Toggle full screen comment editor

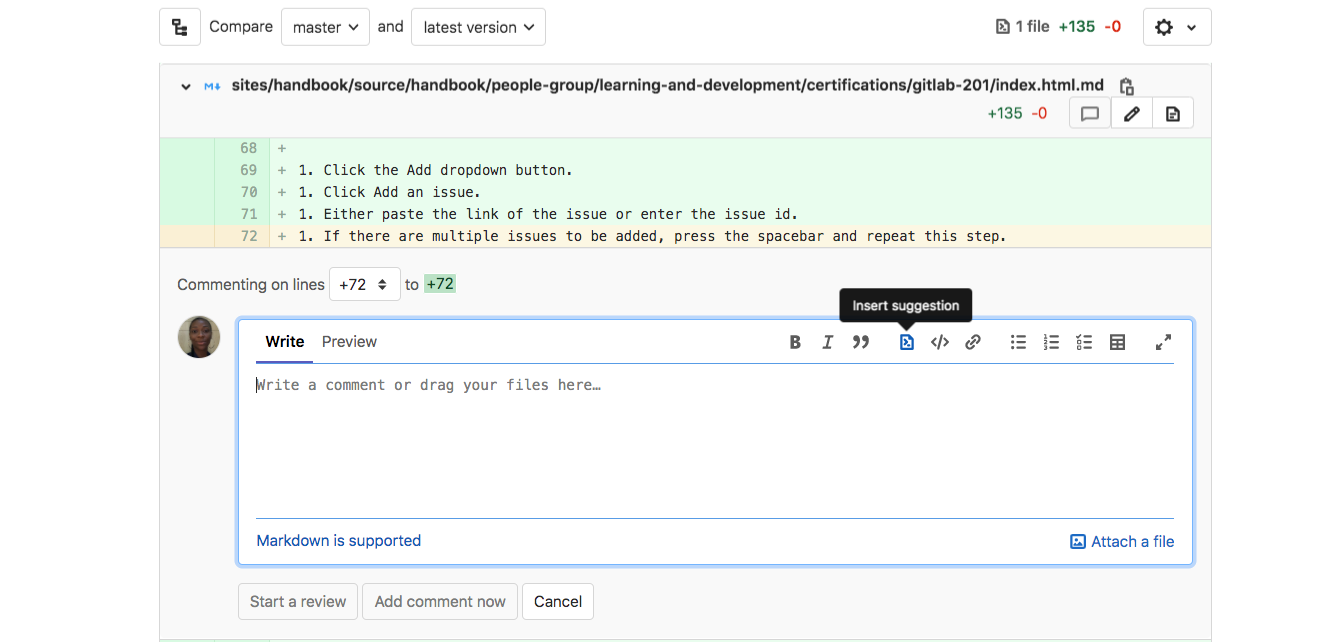1163,342
